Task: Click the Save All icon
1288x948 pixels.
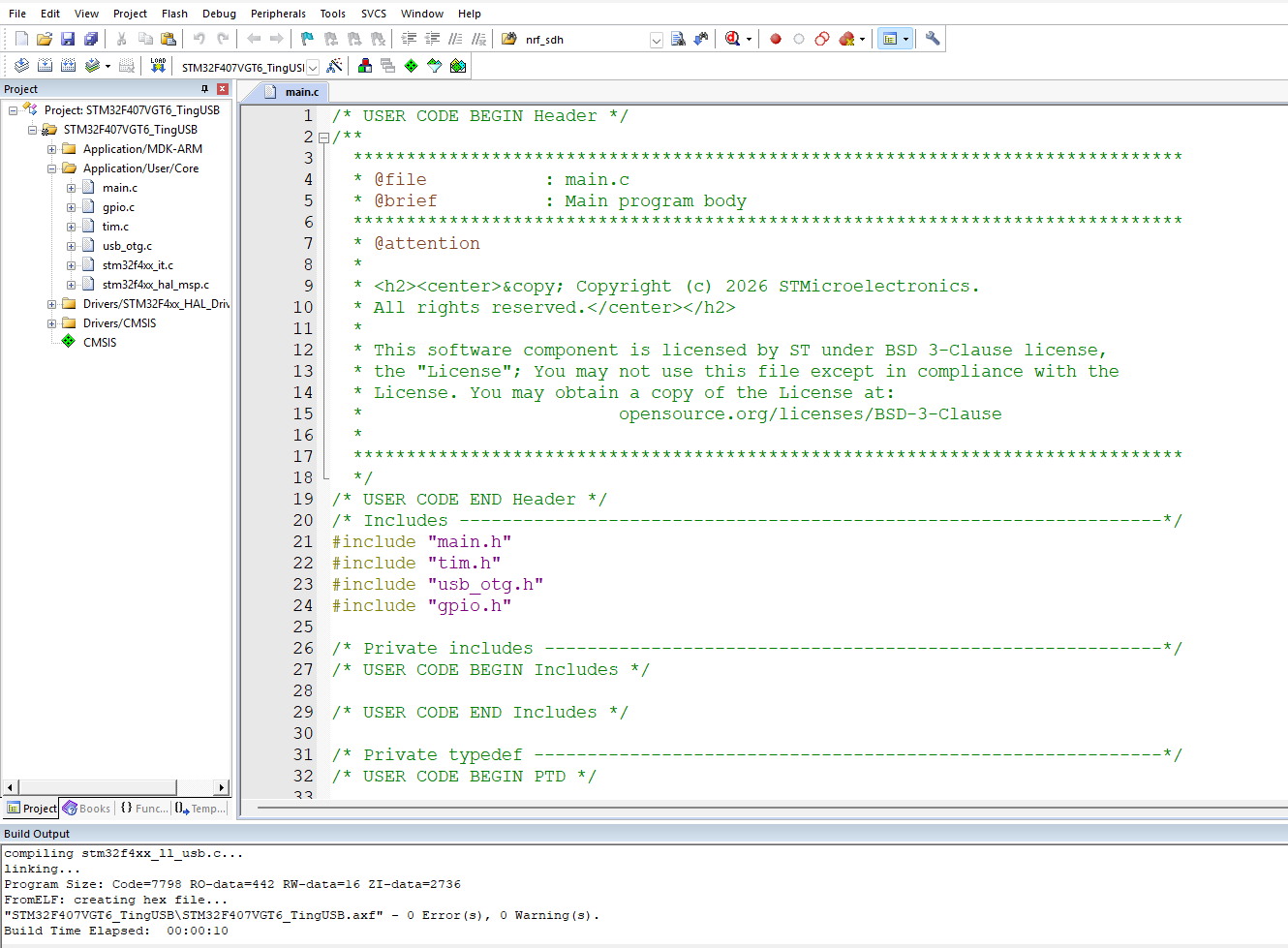Action: 91,39
